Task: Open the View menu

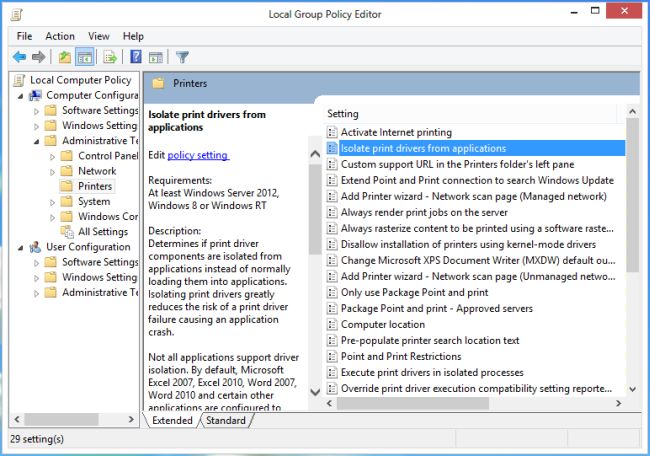Action: tap(99, 36)
